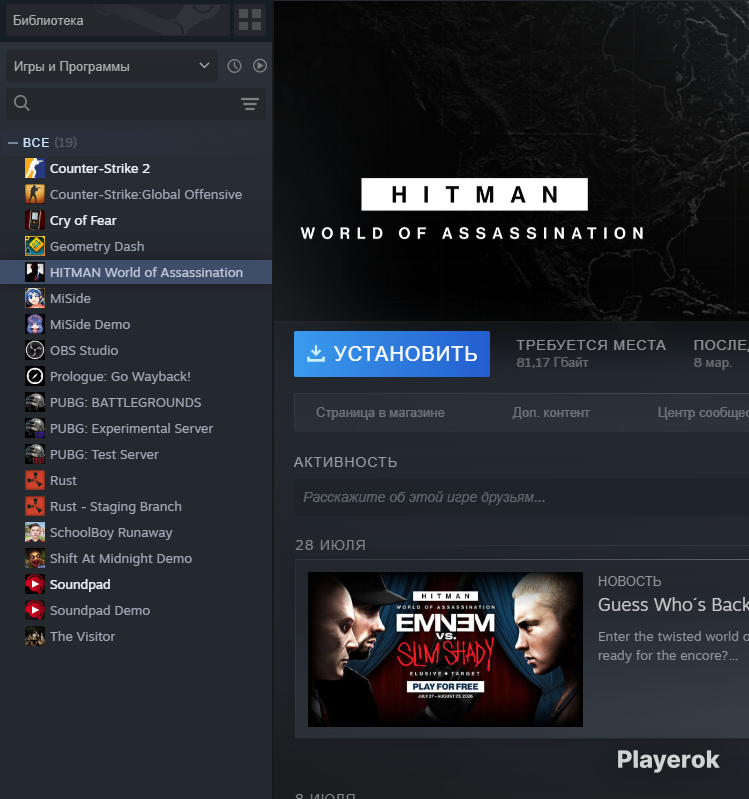Select Soundpad name in the list
The width and height of the screenshot is (749, 799).
pos(80,584)
